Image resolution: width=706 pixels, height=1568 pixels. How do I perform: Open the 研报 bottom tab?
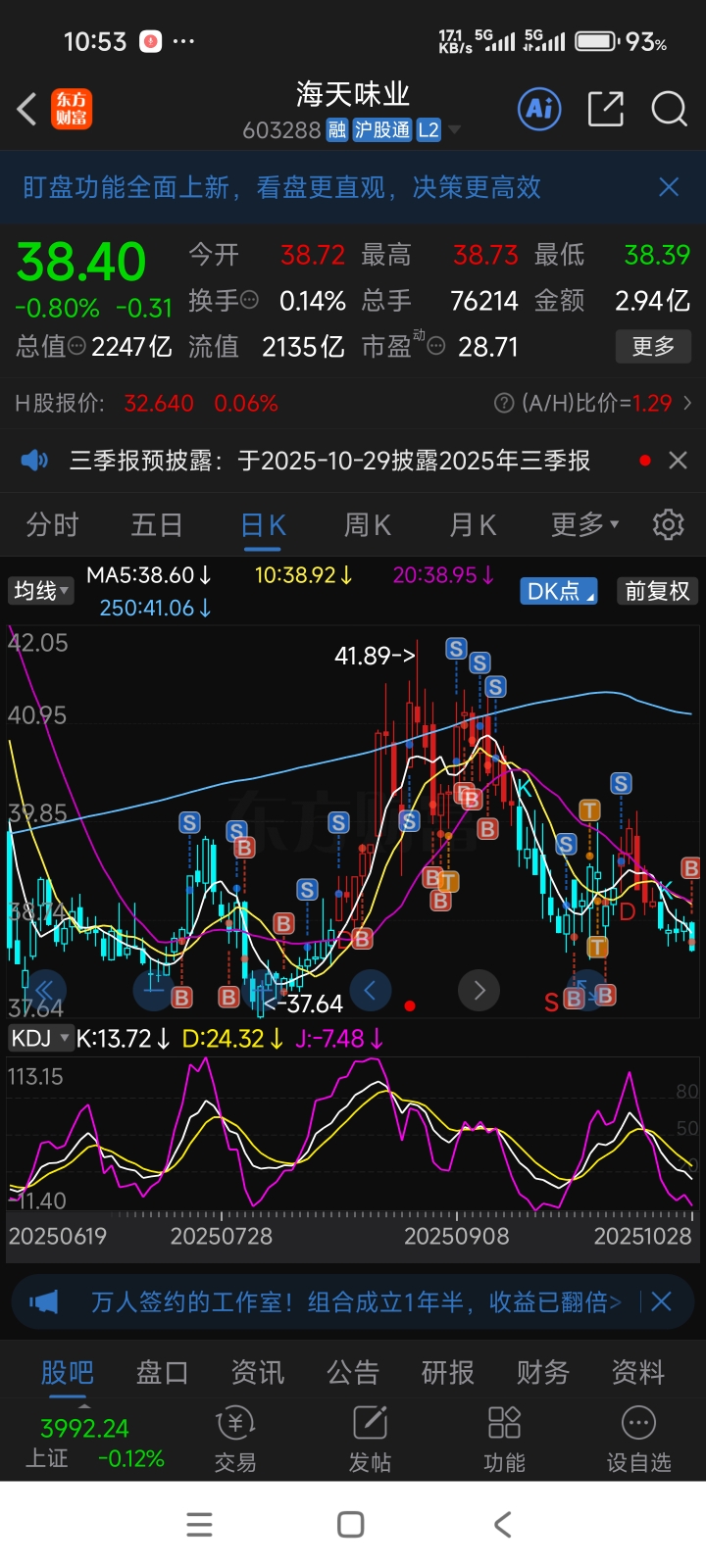[447, 1372]
